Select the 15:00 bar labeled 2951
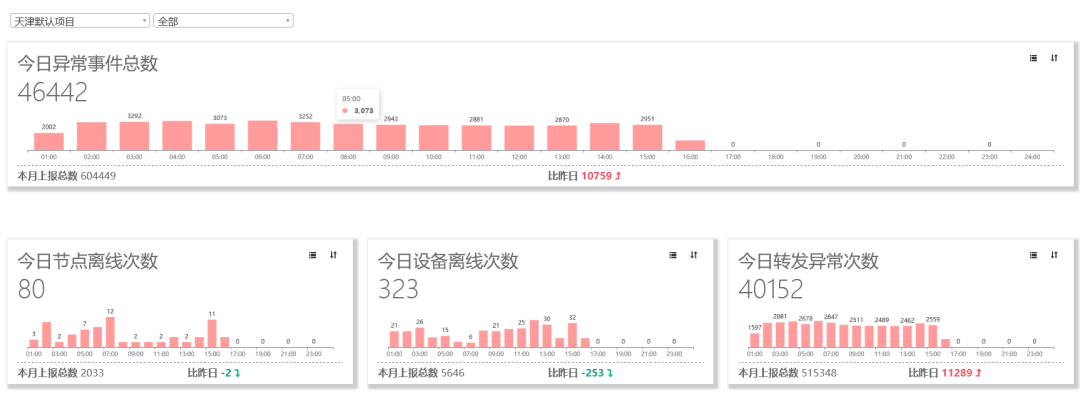Viewport: 1080px width, 399px height. coord(647,138)
